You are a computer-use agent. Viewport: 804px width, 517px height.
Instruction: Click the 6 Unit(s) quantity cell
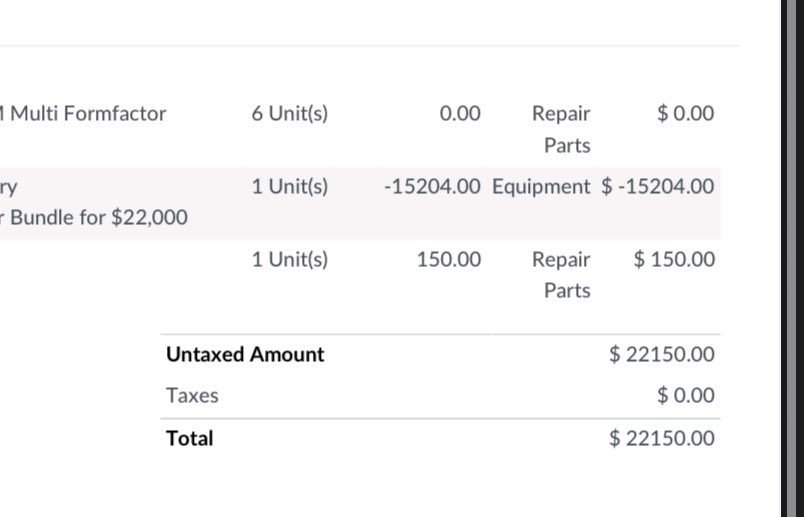point(290,113)
